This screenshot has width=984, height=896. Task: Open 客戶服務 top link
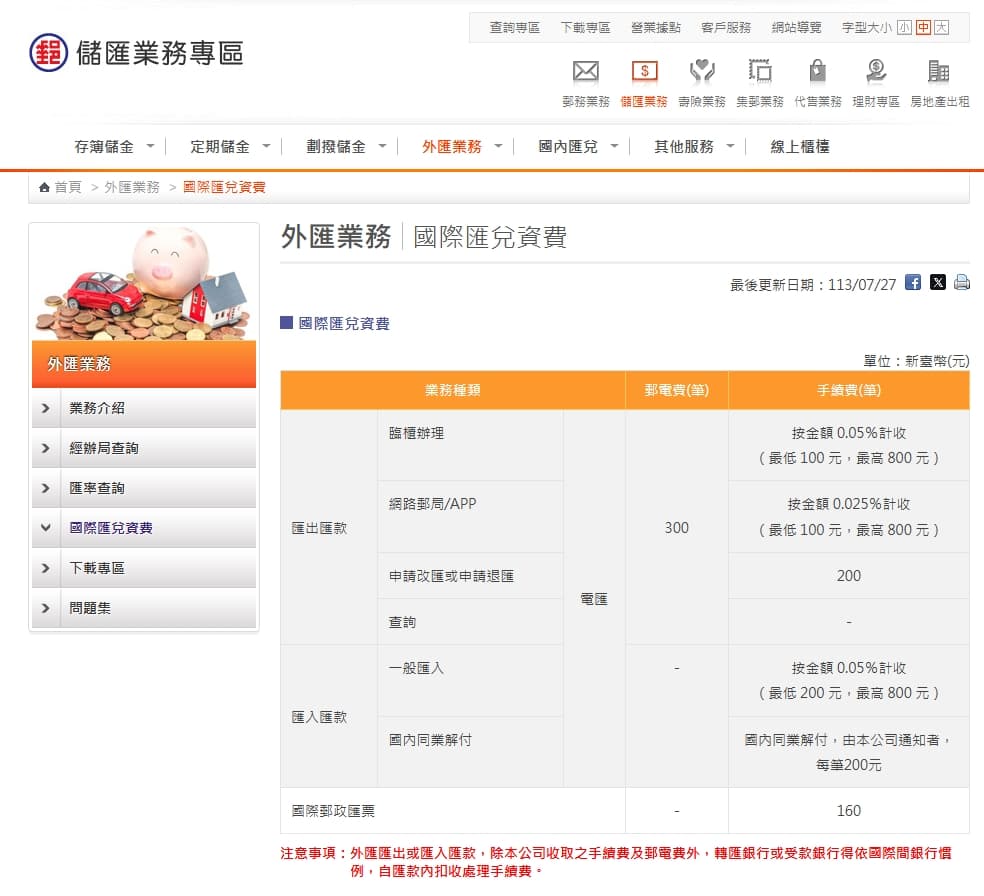pos(726,28)
